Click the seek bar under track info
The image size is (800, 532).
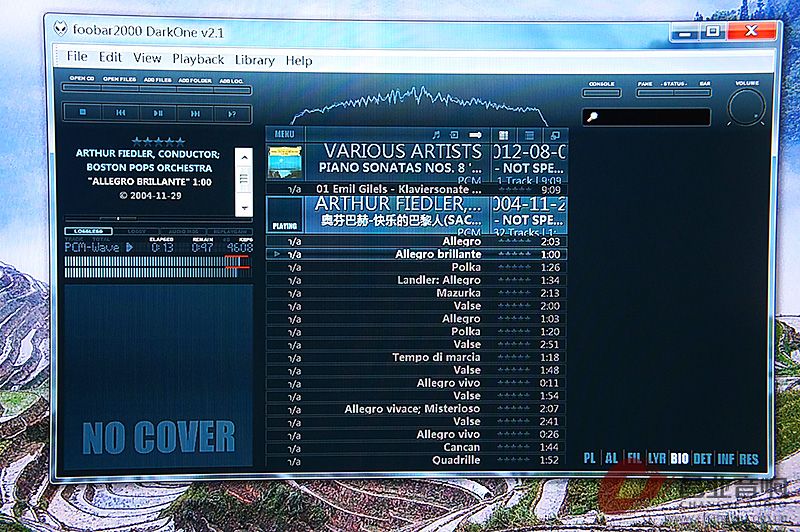coord(158,218)
